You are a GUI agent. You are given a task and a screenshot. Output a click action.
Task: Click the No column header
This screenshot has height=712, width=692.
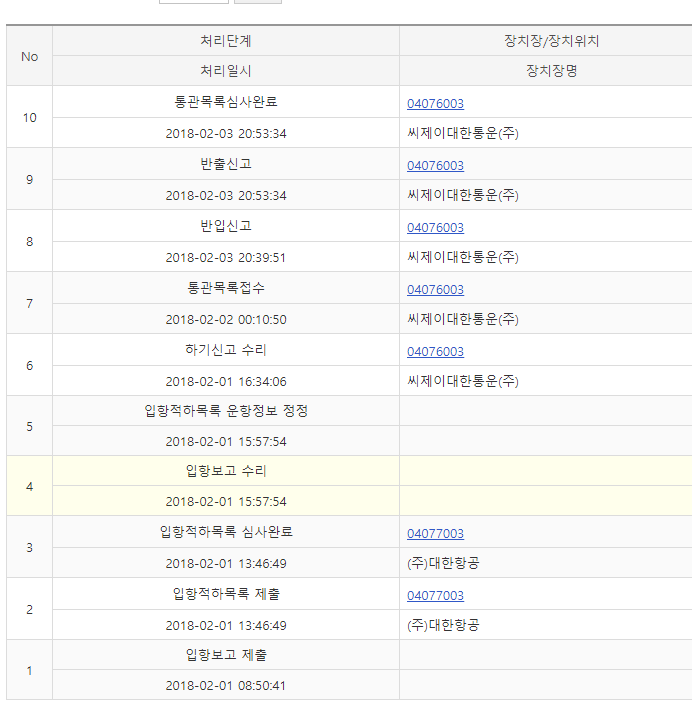[30, 56]
